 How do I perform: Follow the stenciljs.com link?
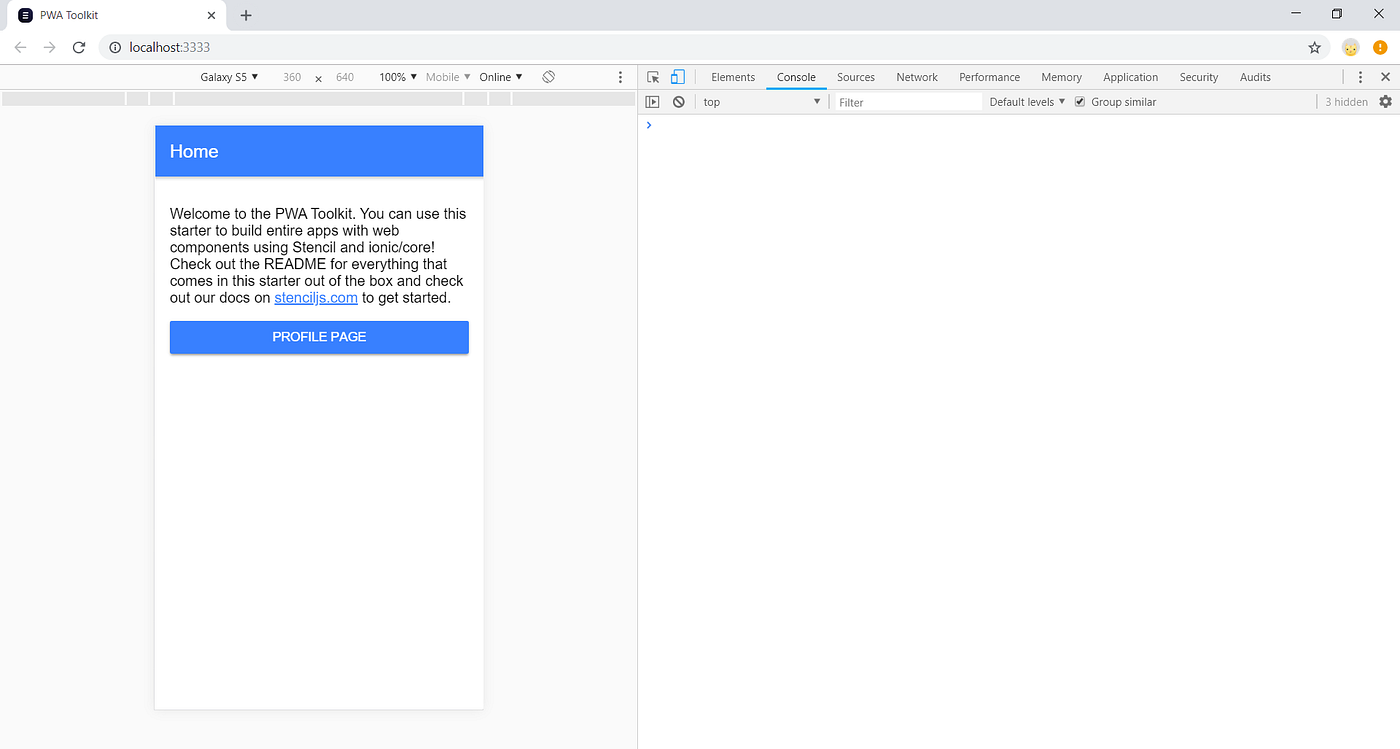point(316,297)
